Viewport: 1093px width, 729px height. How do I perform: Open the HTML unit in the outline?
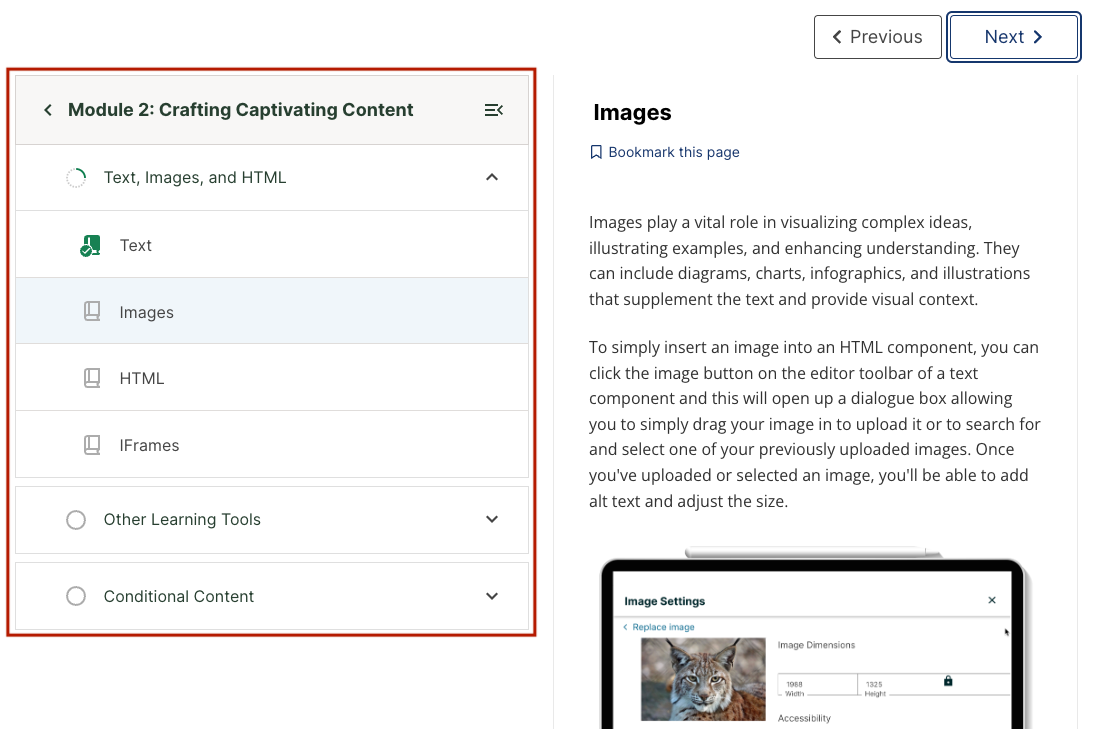[142, 378]
